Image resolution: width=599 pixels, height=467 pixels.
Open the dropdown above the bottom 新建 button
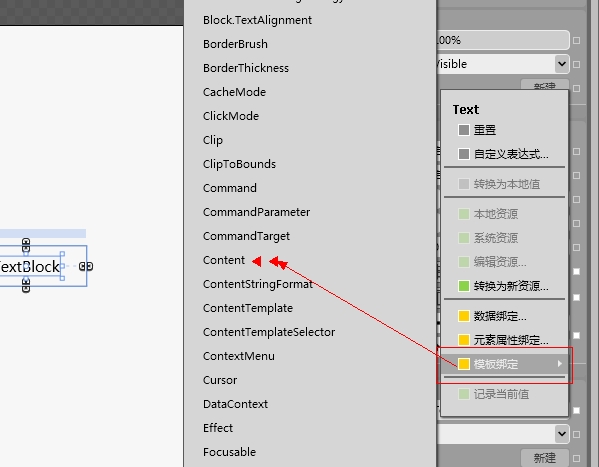562,434
